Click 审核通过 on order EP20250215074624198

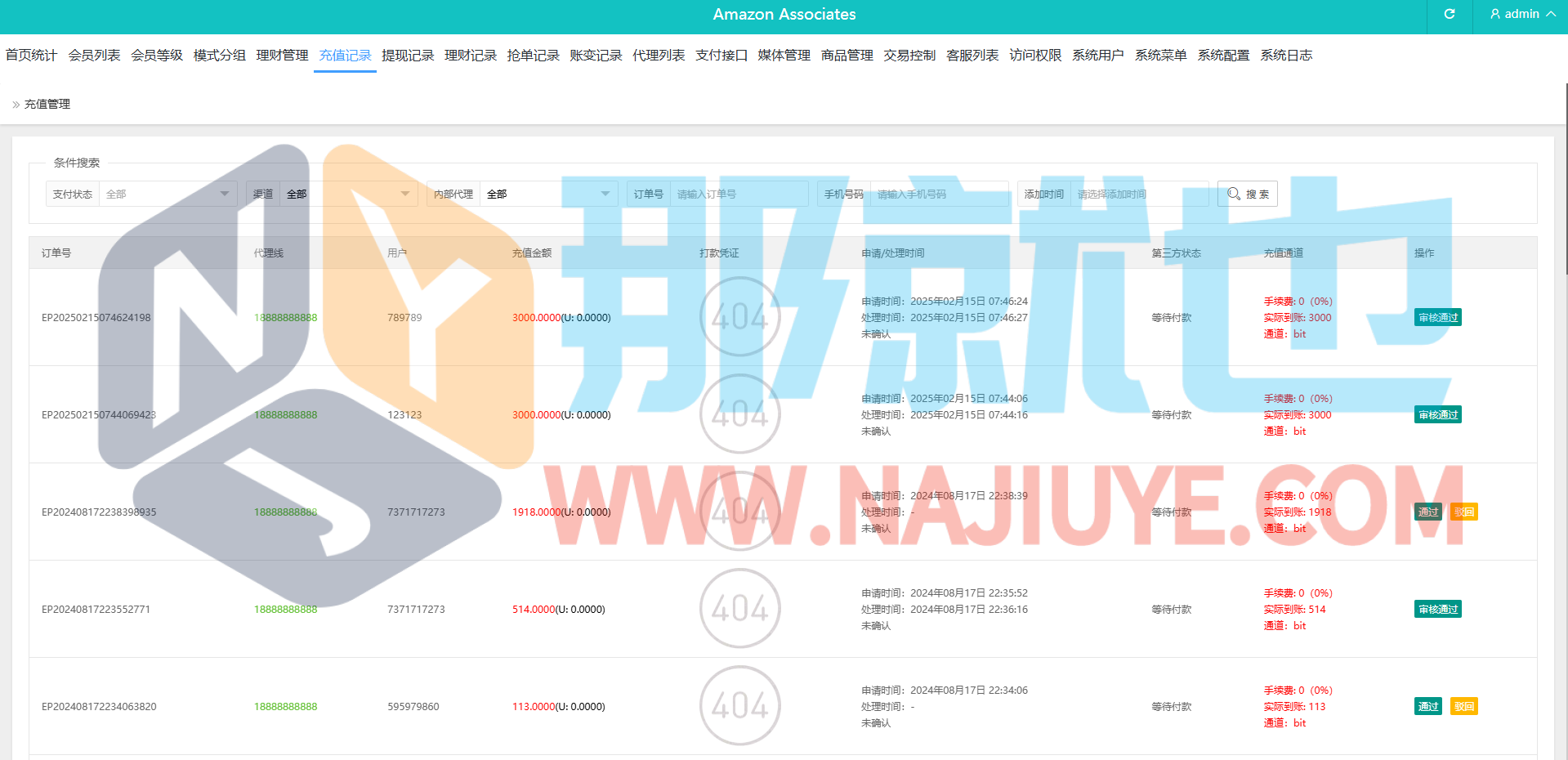(1437, 318)
